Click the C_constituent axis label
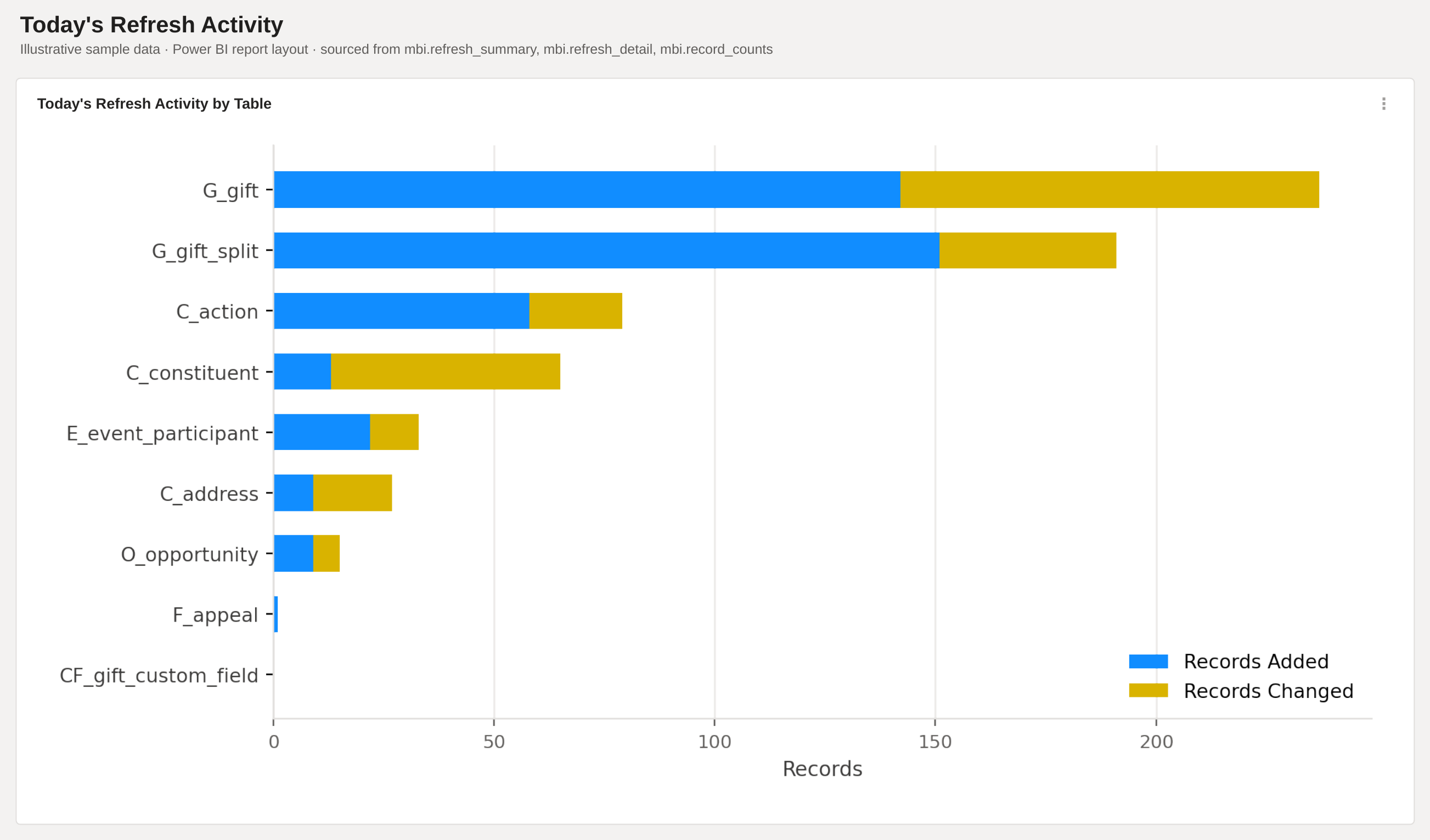Viewport: 1430px width, 840px height. (x=193, y=373)
